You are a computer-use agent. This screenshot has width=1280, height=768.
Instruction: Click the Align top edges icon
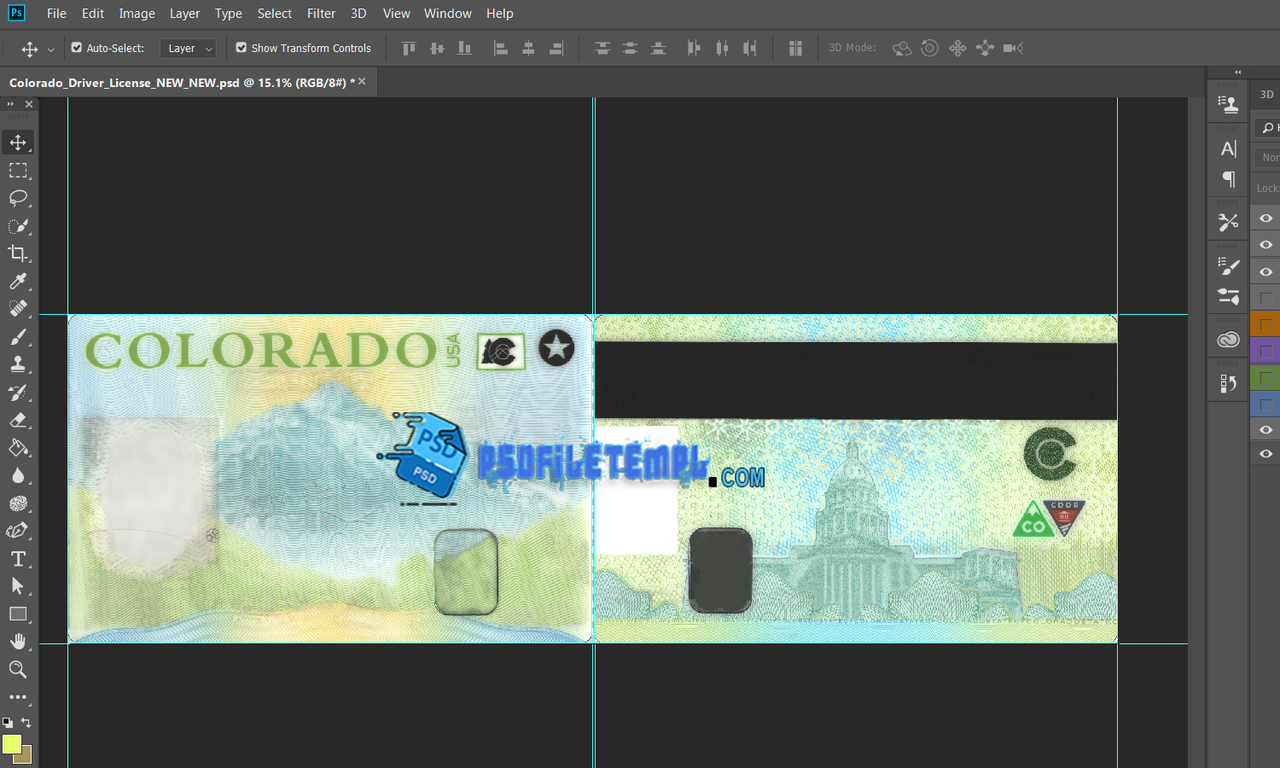click(408, 48)
